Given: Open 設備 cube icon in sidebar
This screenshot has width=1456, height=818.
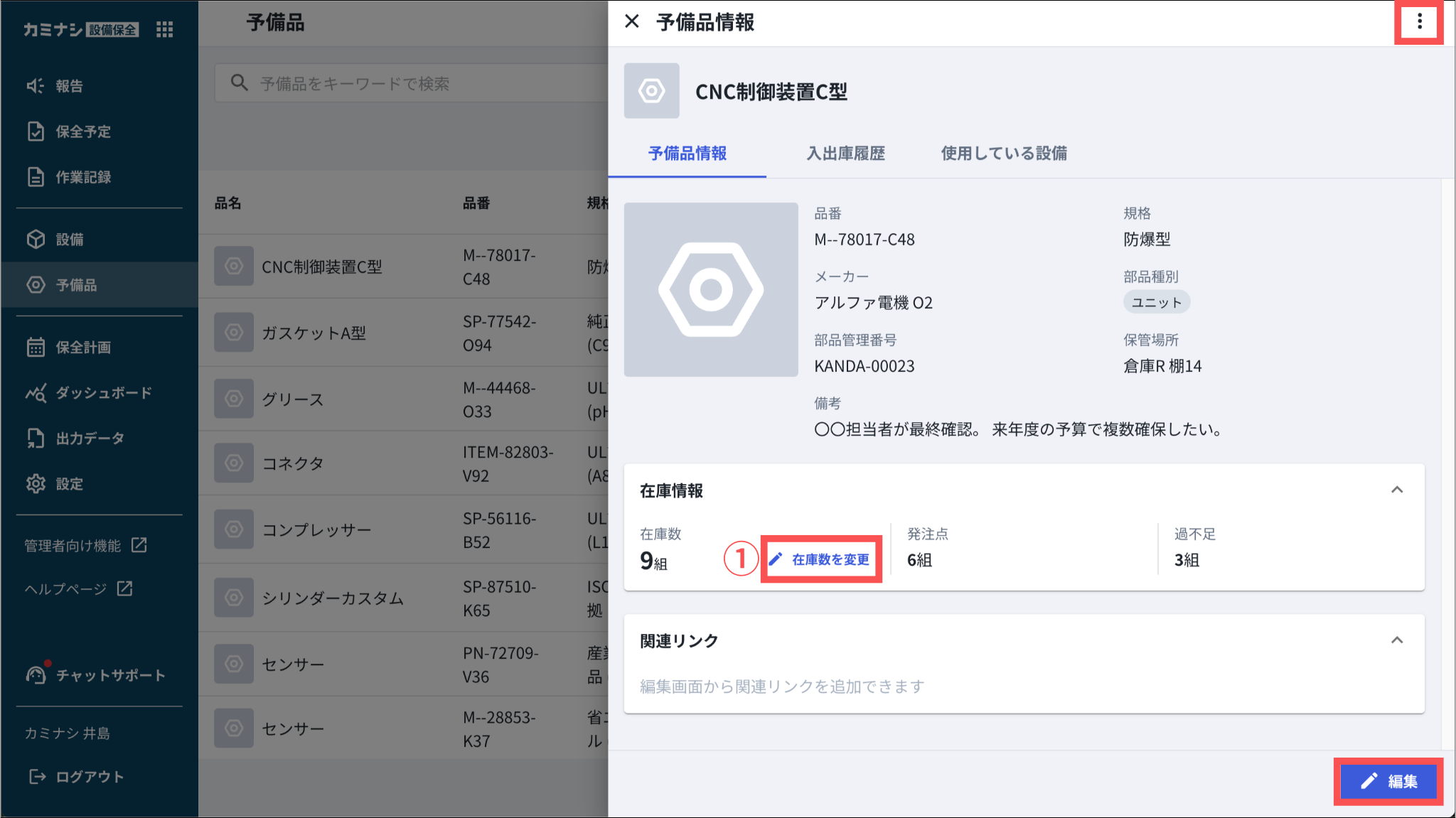Looking at the screenshot, I should [36, 240].
